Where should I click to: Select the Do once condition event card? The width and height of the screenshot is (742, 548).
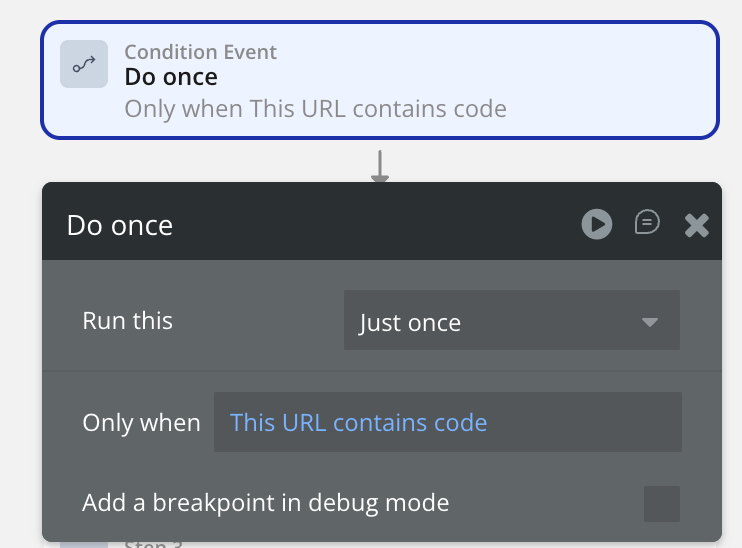pyautogui.click(x=600, y=80)
